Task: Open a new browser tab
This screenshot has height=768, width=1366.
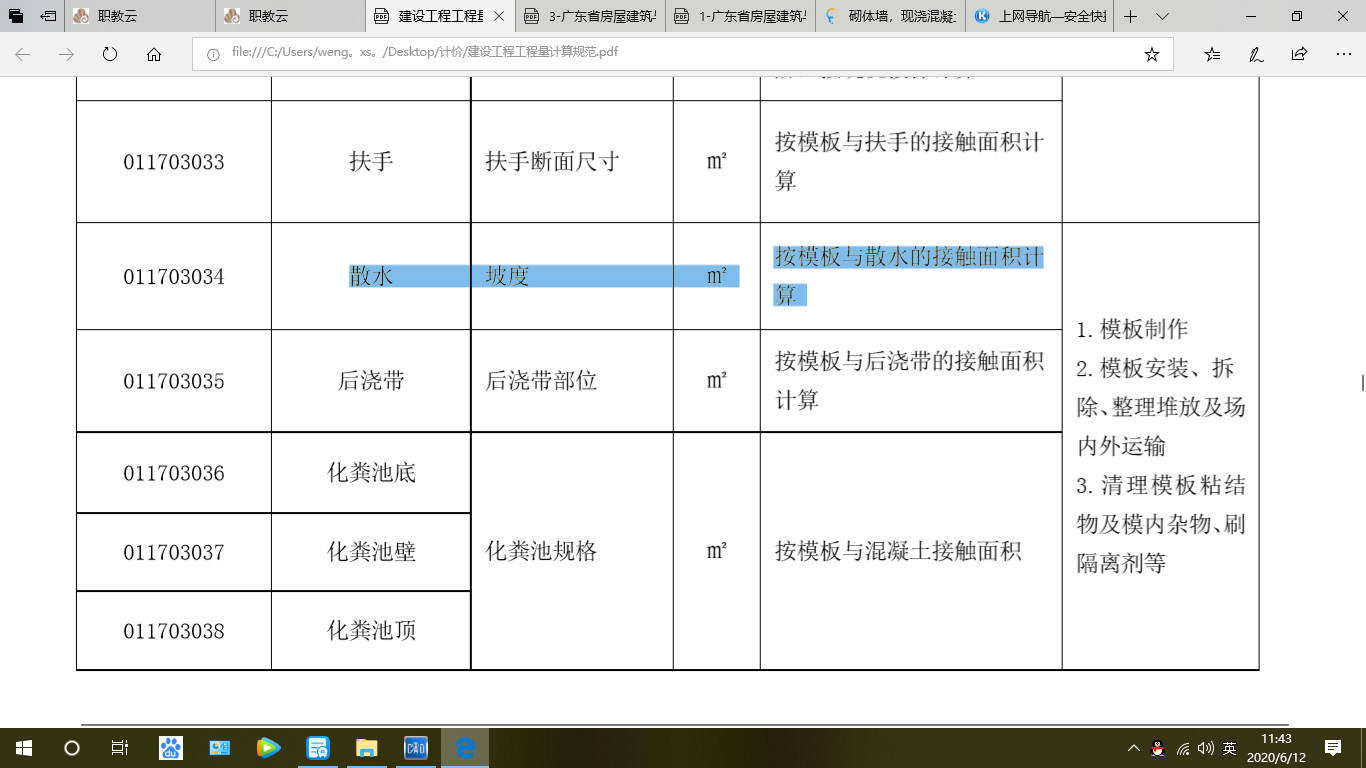Action: 1131,16
